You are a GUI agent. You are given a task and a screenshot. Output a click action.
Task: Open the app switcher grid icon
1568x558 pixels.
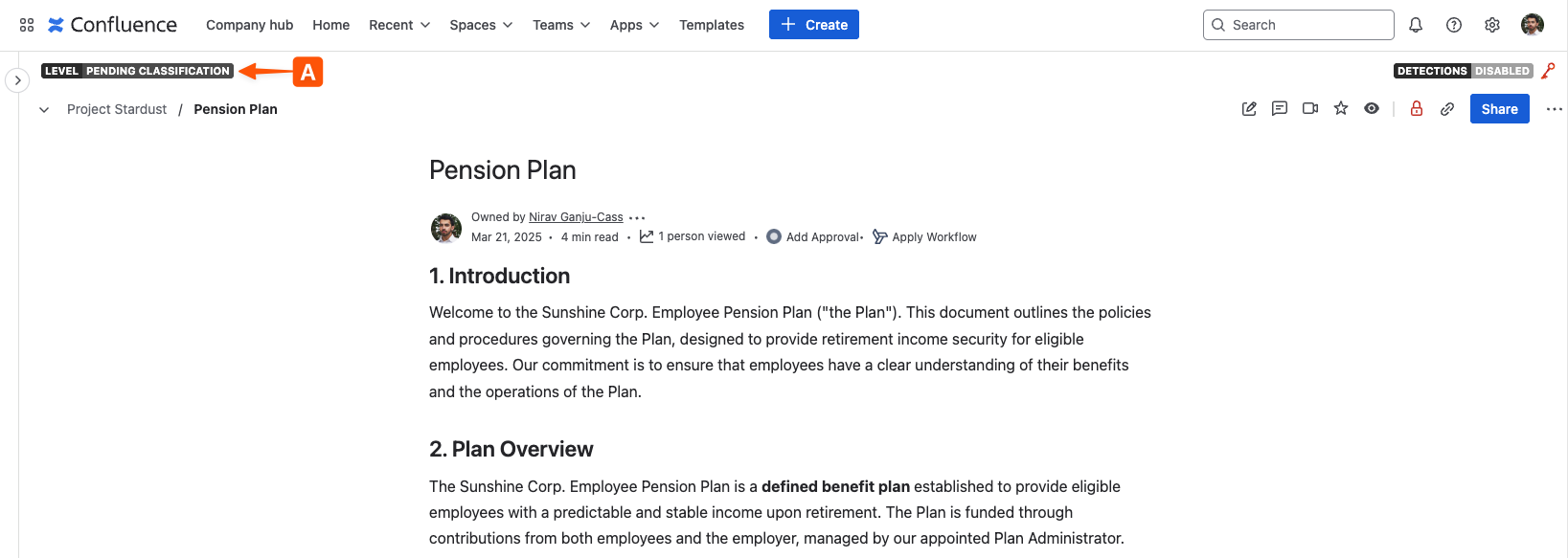[x=27, y=25]
